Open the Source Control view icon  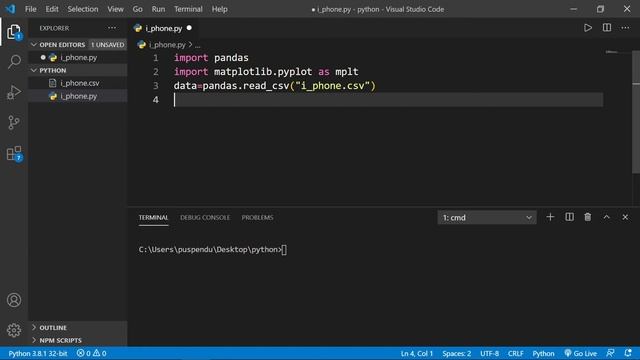pyautogui.click(x=14, y=122)
